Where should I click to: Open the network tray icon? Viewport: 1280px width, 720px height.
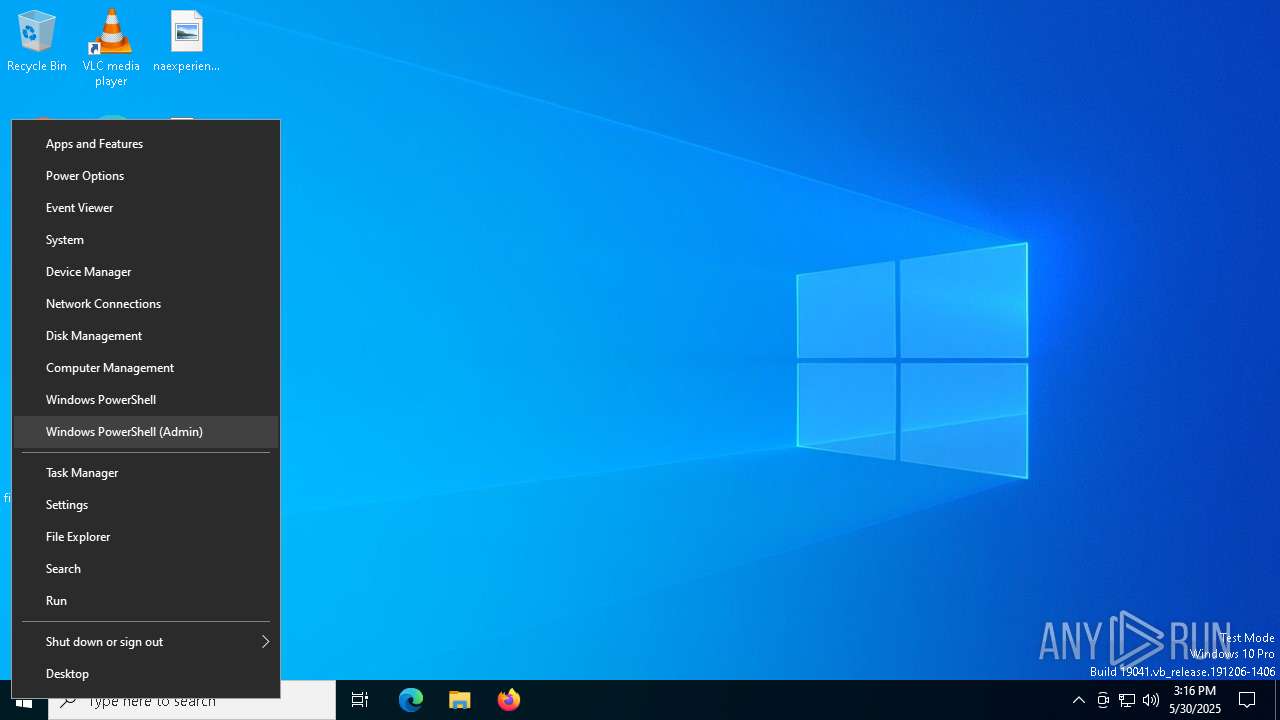click(1127, 700)
